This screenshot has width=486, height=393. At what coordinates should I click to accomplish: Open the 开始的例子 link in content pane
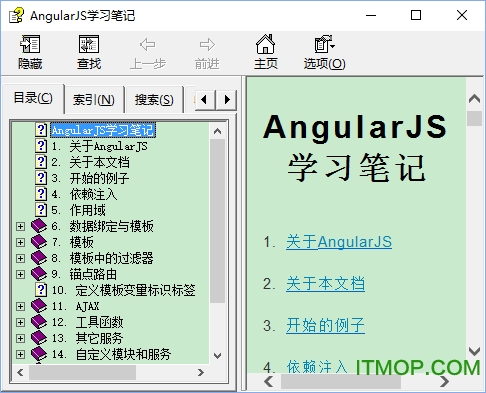click(325, 325)
